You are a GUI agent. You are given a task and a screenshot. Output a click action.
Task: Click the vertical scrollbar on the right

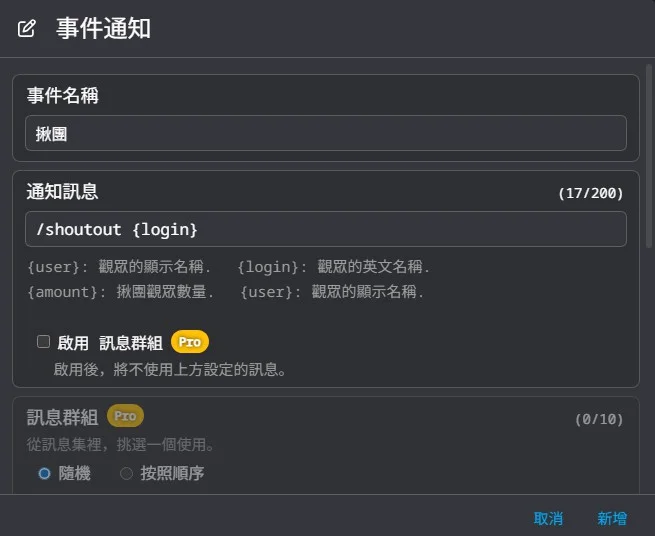click(649, 156)
